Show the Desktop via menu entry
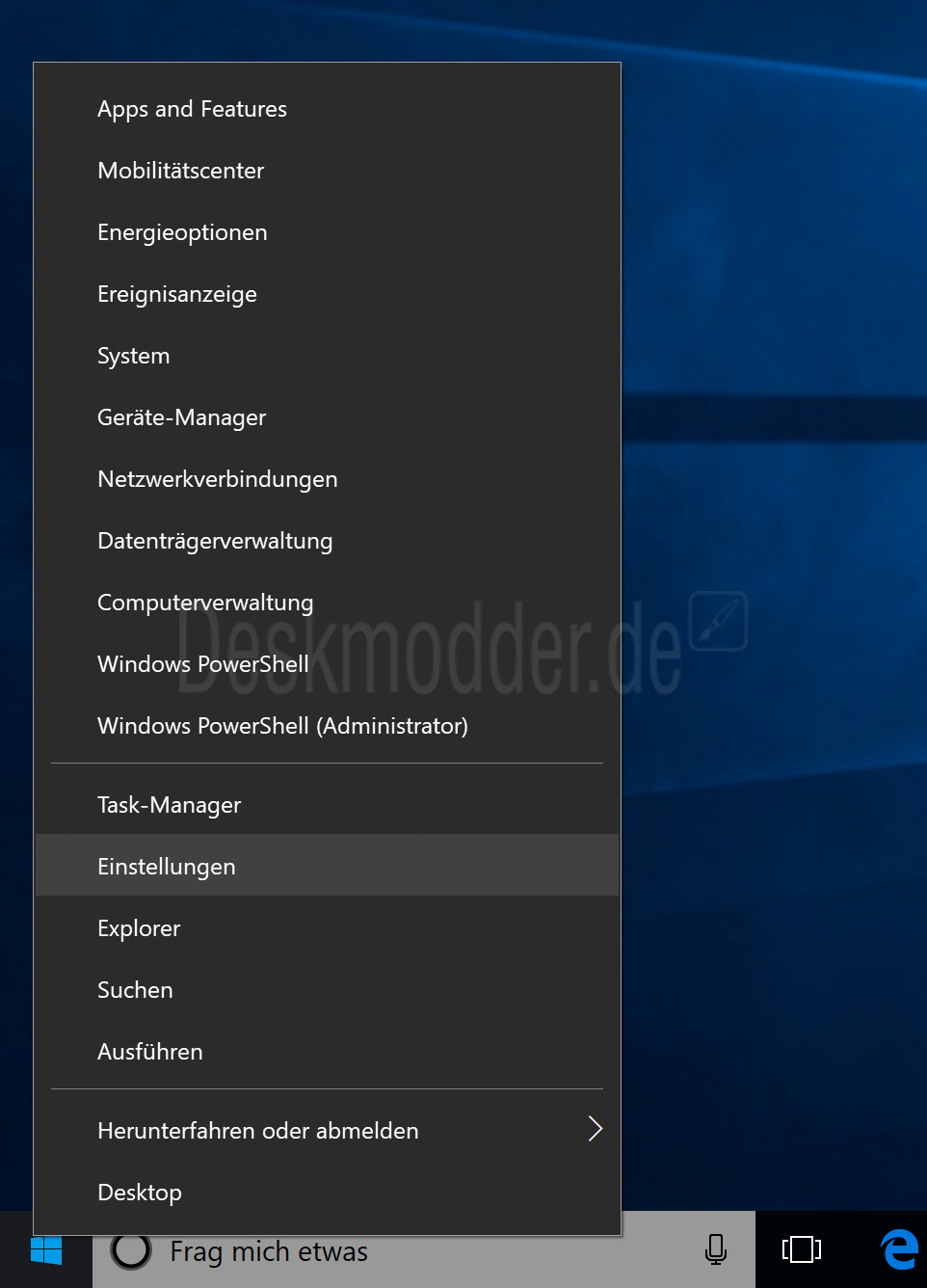927x1288 pixels. [328, 1193]
